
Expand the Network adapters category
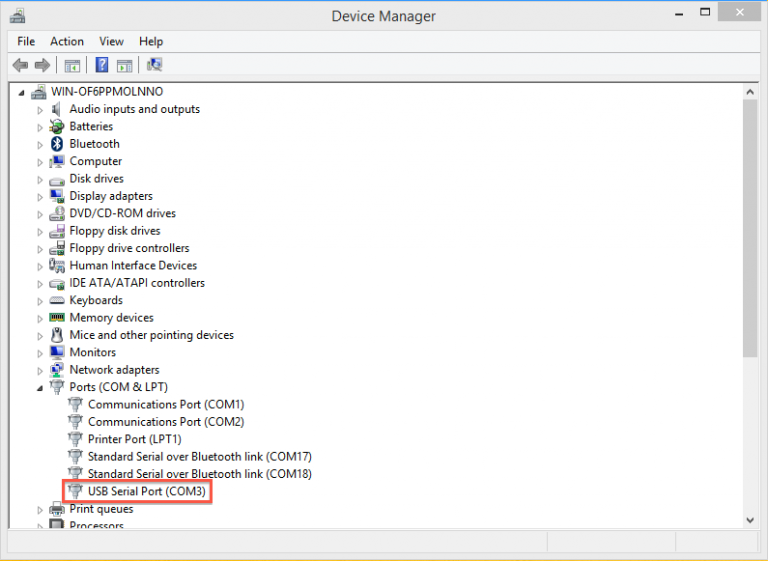(41, 370)
